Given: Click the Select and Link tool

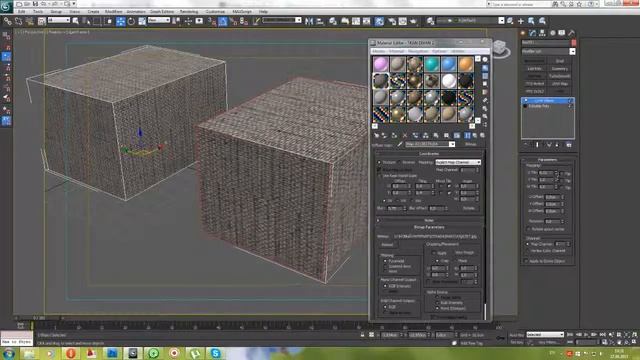Looking at the screenshot, I should (x=7, y=21).
